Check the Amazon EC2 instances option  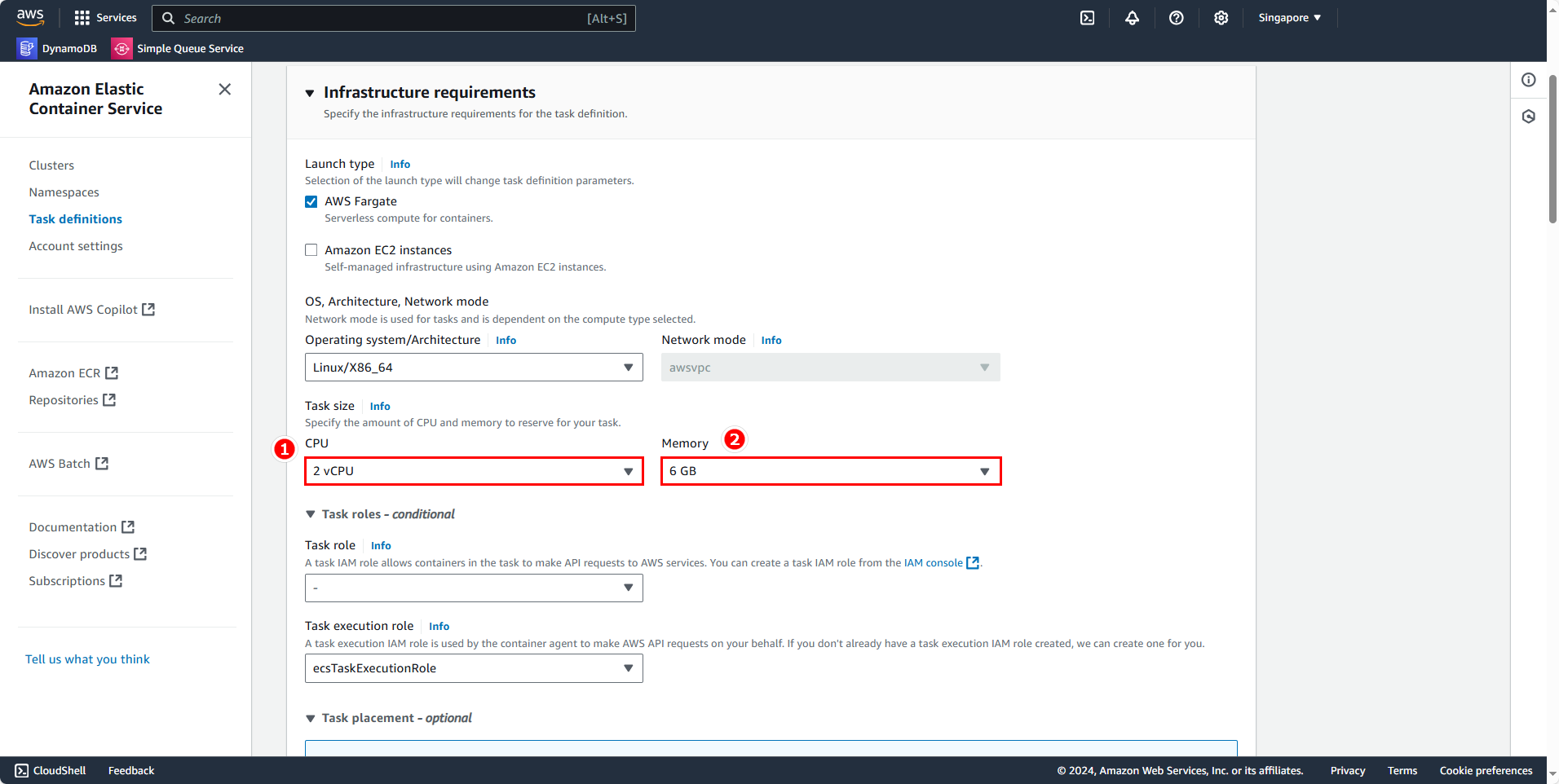[311, 250]
